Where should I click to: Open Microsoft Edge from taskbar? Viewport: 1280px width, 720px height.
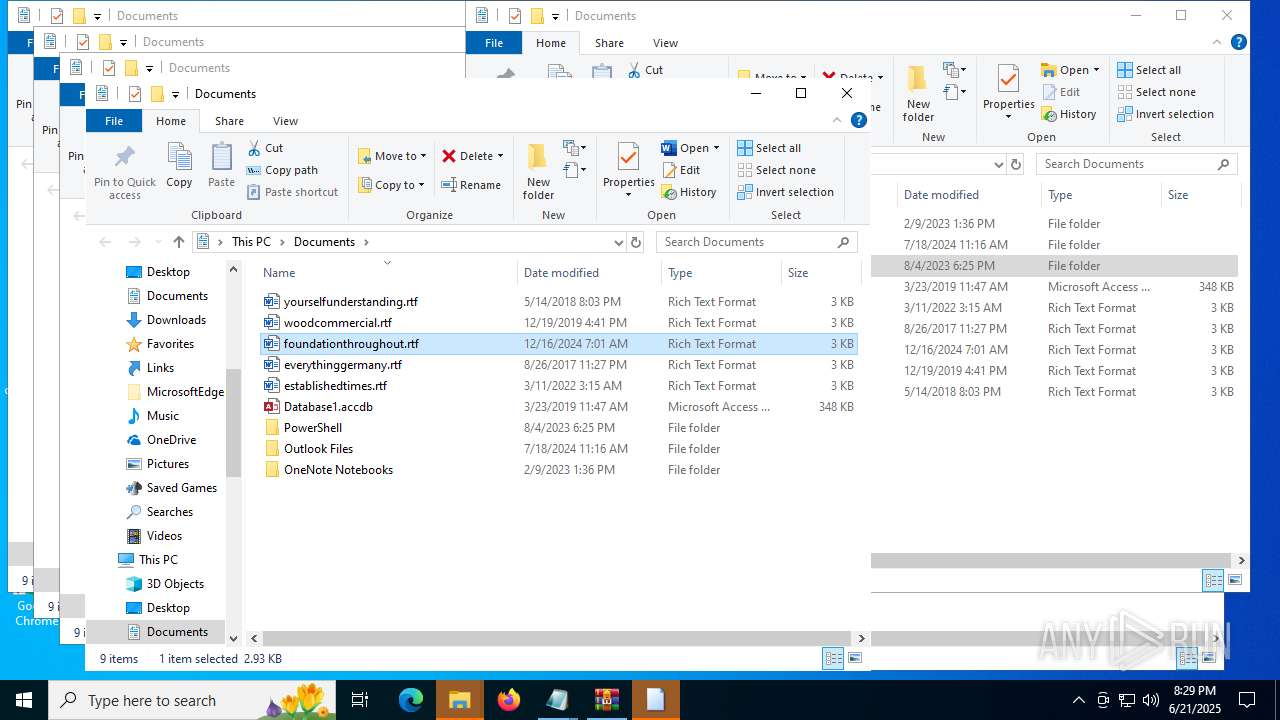411,700
